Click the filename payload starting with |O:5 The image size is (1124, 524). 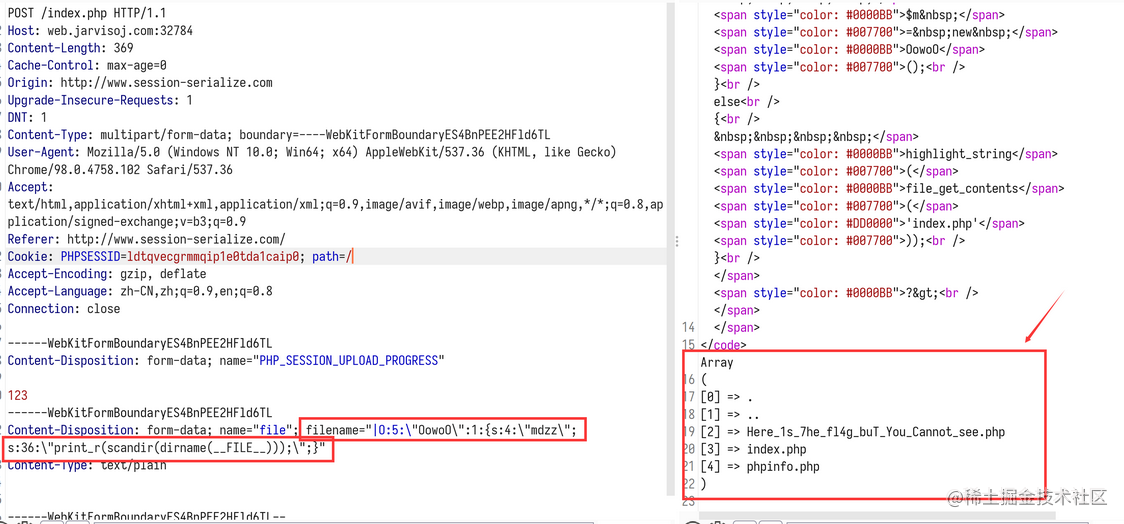(441, 430)
